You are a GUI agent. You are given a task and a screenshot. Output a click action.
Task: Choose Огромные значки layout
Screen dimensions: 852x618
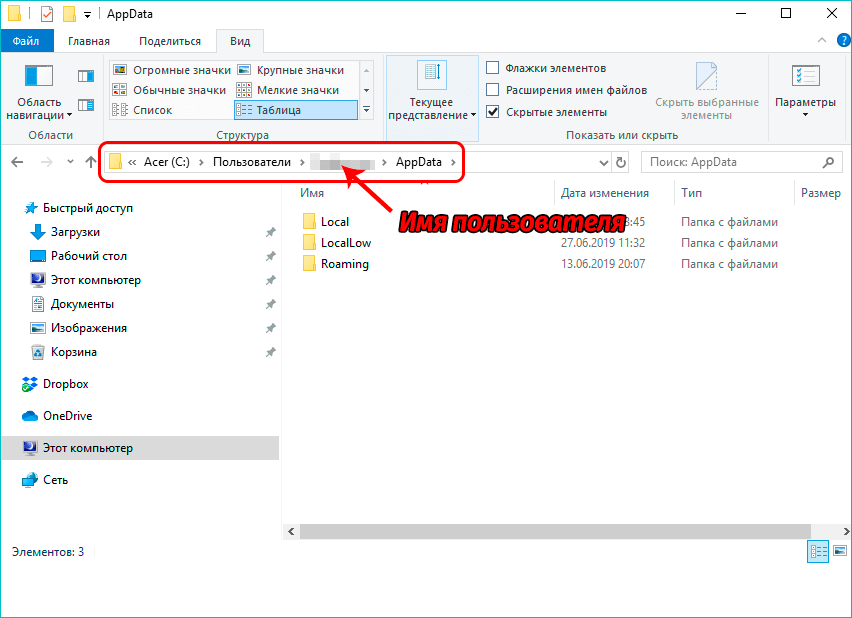point(172,70)
